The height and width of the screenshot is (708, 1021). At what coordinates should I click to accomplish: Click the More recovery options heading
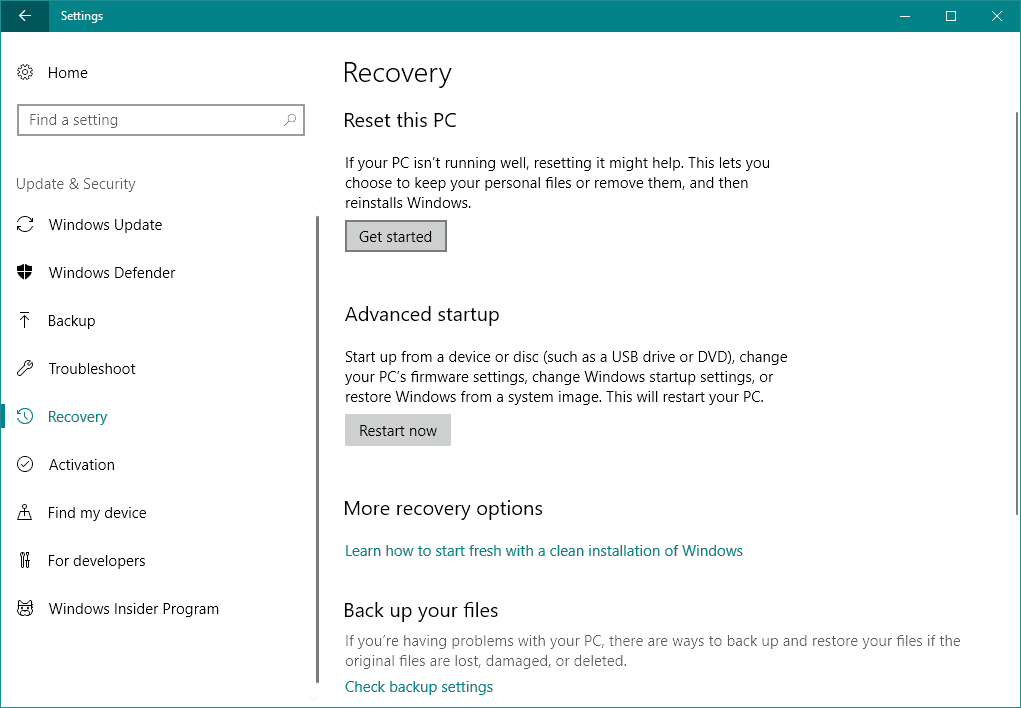pos(443,509)
